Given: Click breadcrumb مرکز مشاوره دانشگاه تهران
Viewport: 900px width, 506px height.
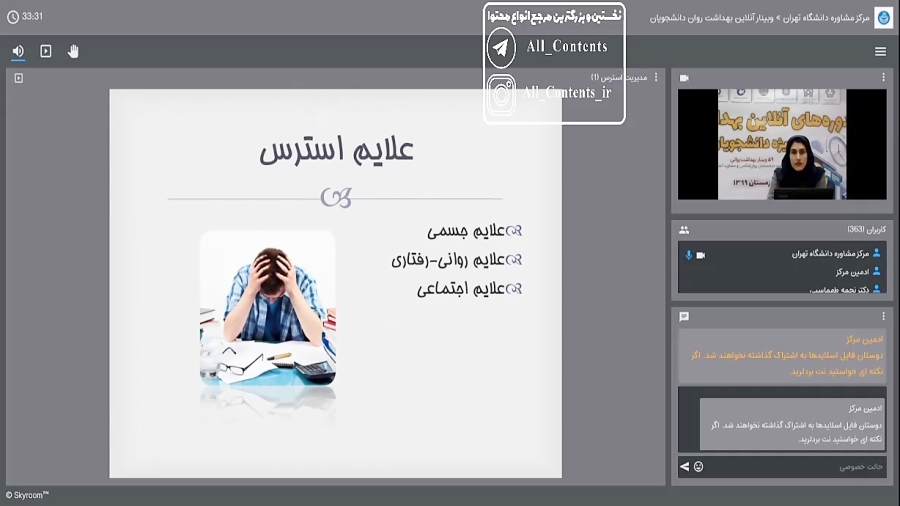Looking at the screenshot, I should click(827, 18).
